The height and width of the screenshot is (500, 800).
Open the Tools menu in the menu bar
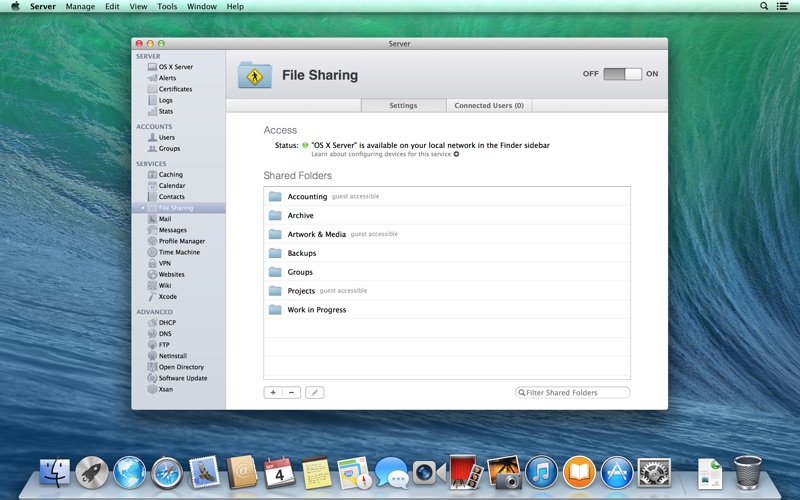point(167,6)
